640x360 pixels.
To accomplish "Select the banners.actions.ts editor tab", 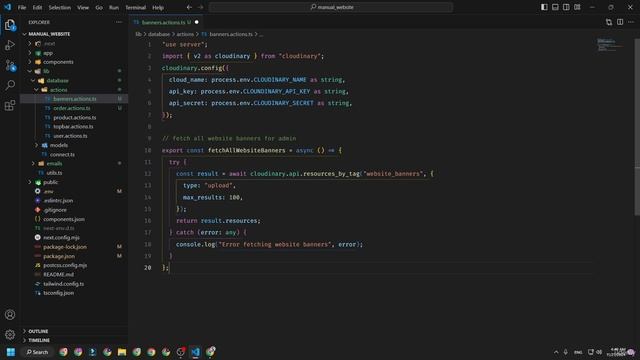I will coord(166,22).
